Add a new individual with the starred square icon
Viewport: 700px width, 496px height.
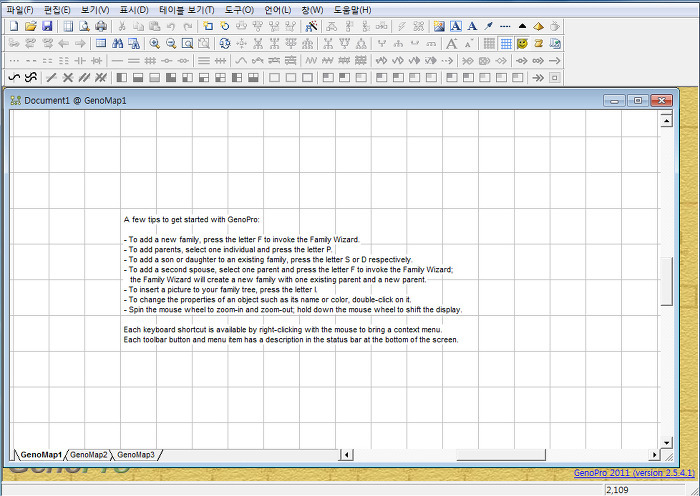[208, 26]
